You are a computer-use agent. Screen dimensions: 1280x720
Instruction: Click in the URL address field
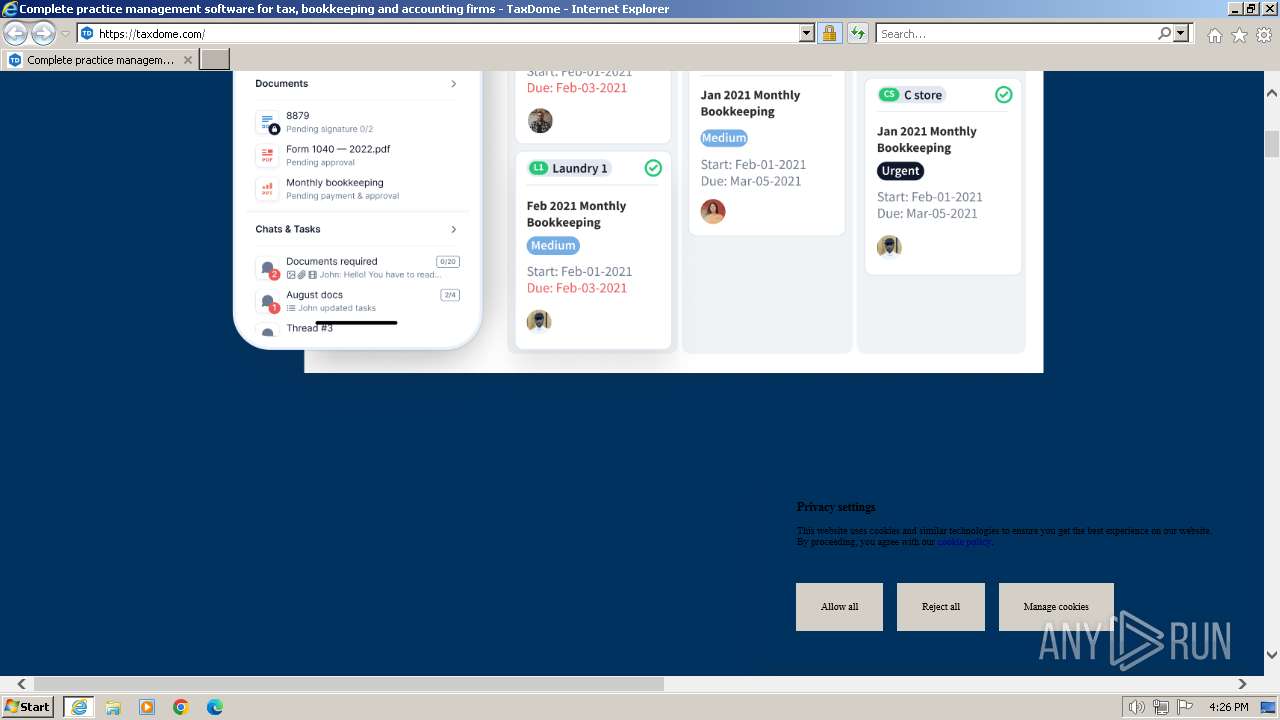tap(447, 34)
